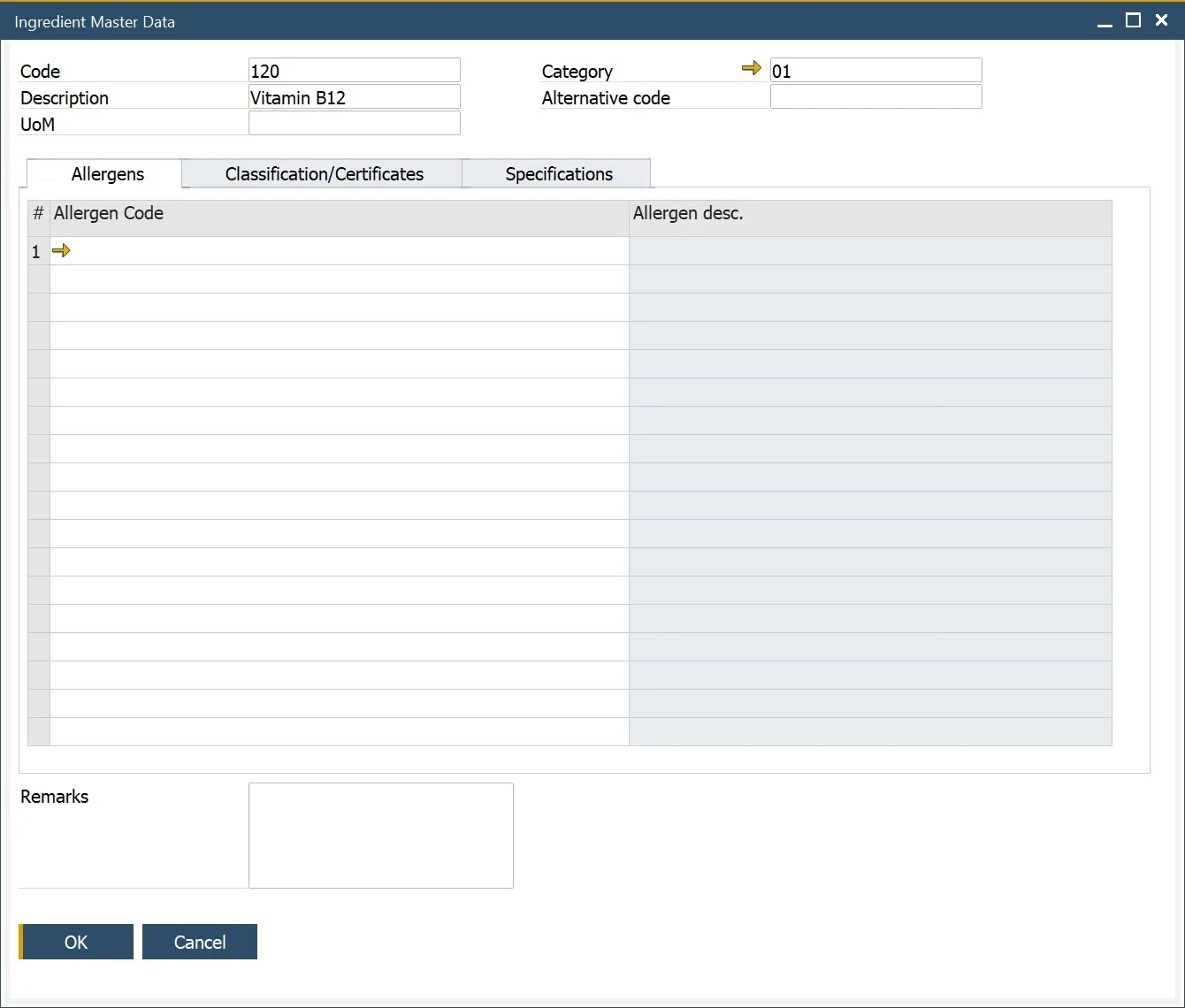The height and width of the screenshot is (1008, 1185).
Task: Close the Ingredient Master Data window
Action: (x=1161, y=20)
